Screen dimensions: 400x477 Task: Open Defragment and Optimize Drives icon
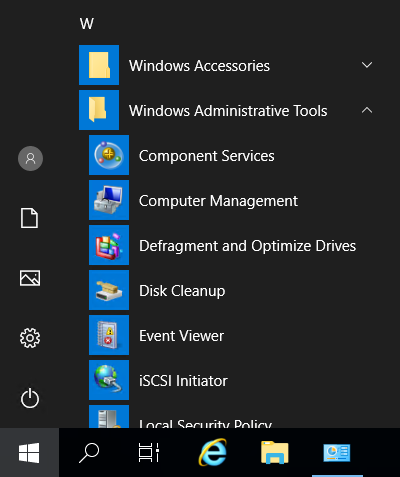coord(109,245)
